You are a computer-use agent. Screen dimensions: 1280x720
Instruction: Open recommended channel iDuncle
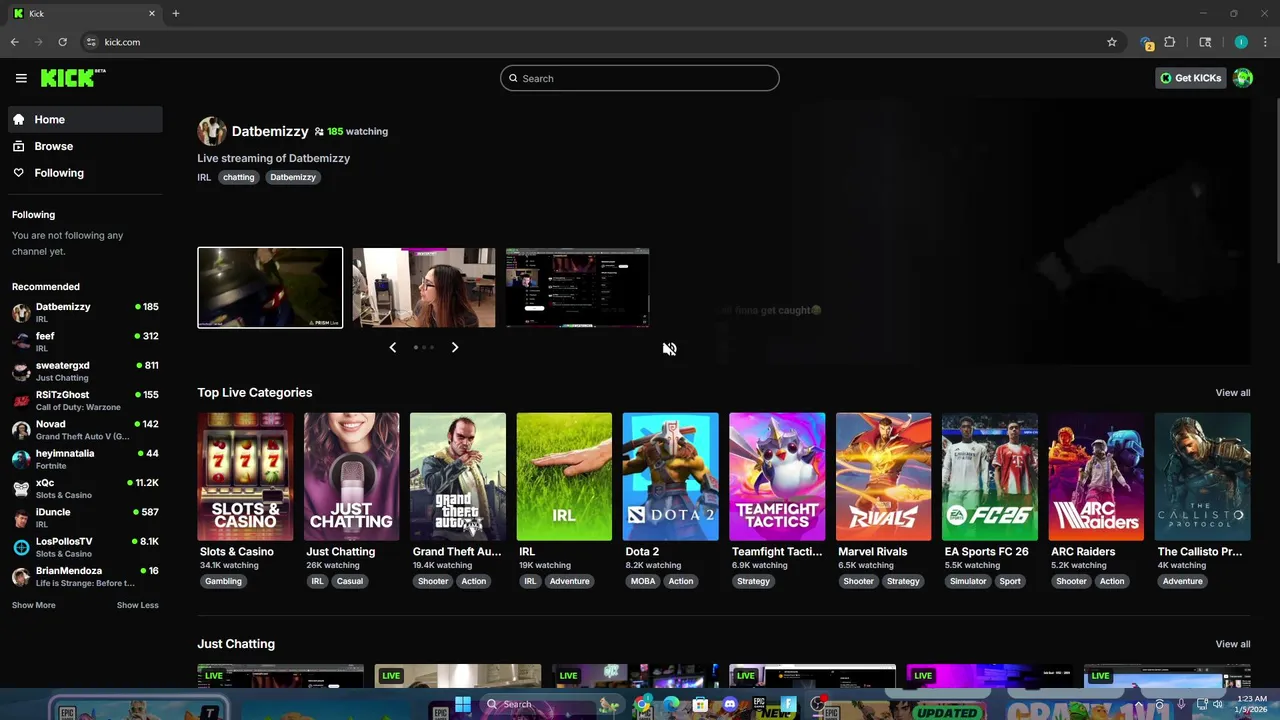point(85,518)
